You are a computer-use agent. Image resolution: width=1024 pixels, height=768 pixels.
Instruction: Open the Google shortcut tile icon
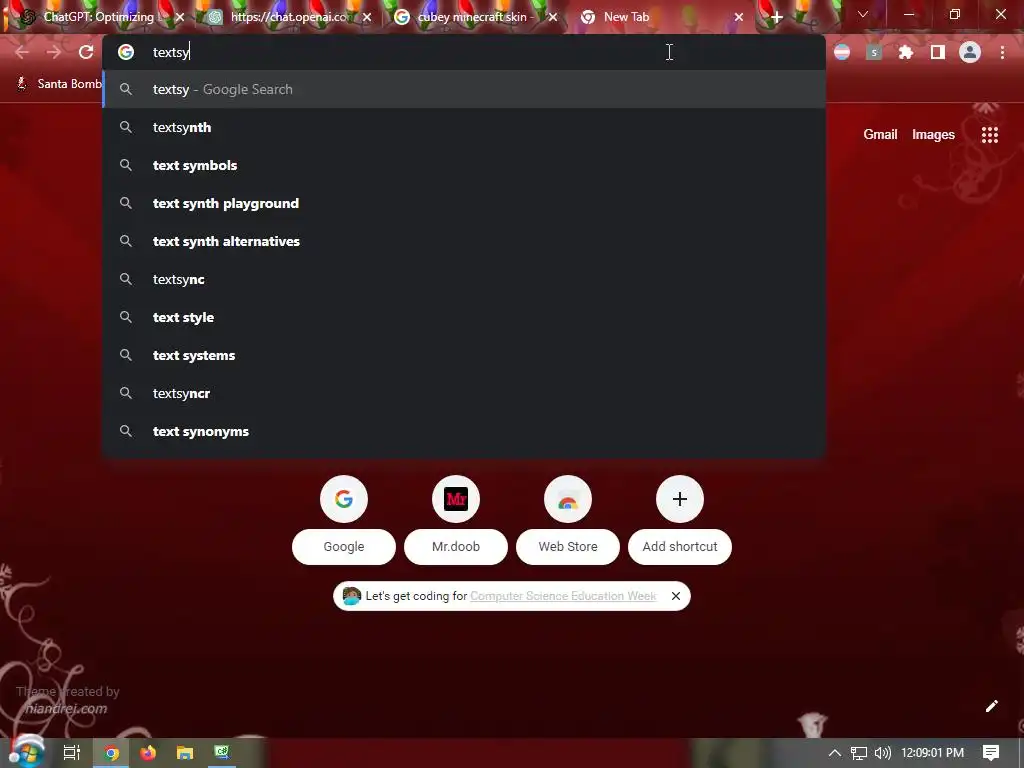[344, 499]
